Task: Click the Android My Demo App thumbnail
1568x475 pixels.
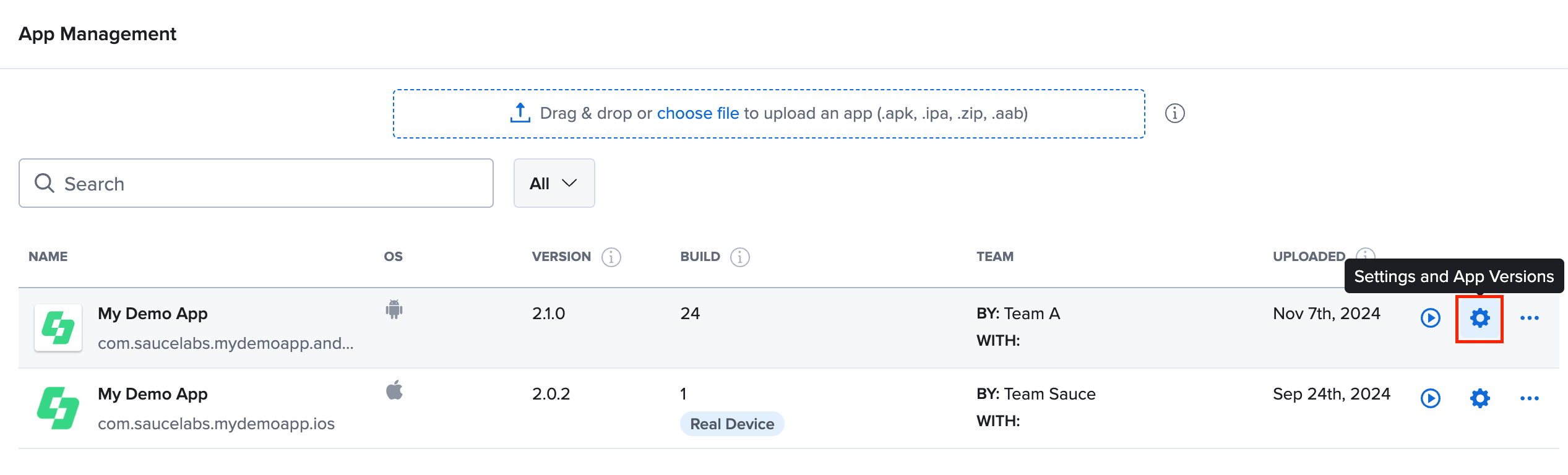Action: (58, 328)
